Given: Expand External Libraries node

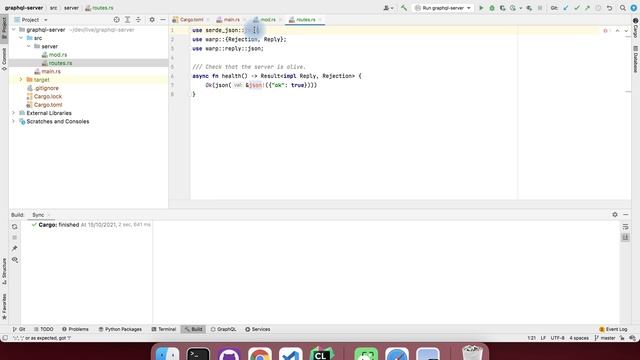Looking at the screenshot, I should click(13, 113).
